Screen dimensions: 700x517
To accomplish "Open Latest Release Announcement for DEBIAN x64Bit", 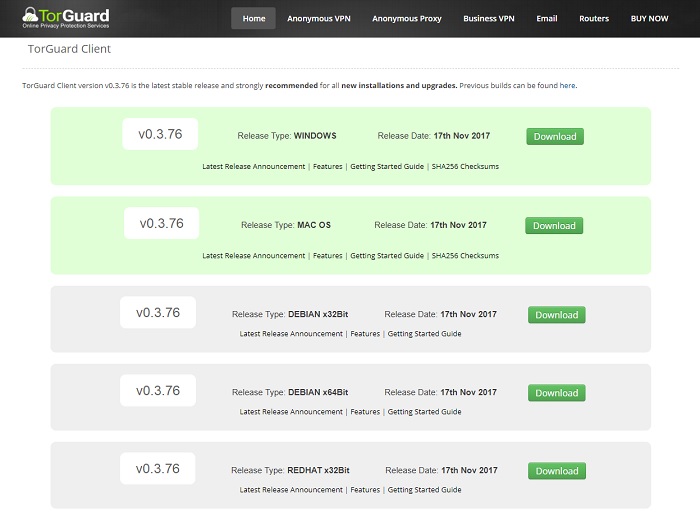I will 291,412.
